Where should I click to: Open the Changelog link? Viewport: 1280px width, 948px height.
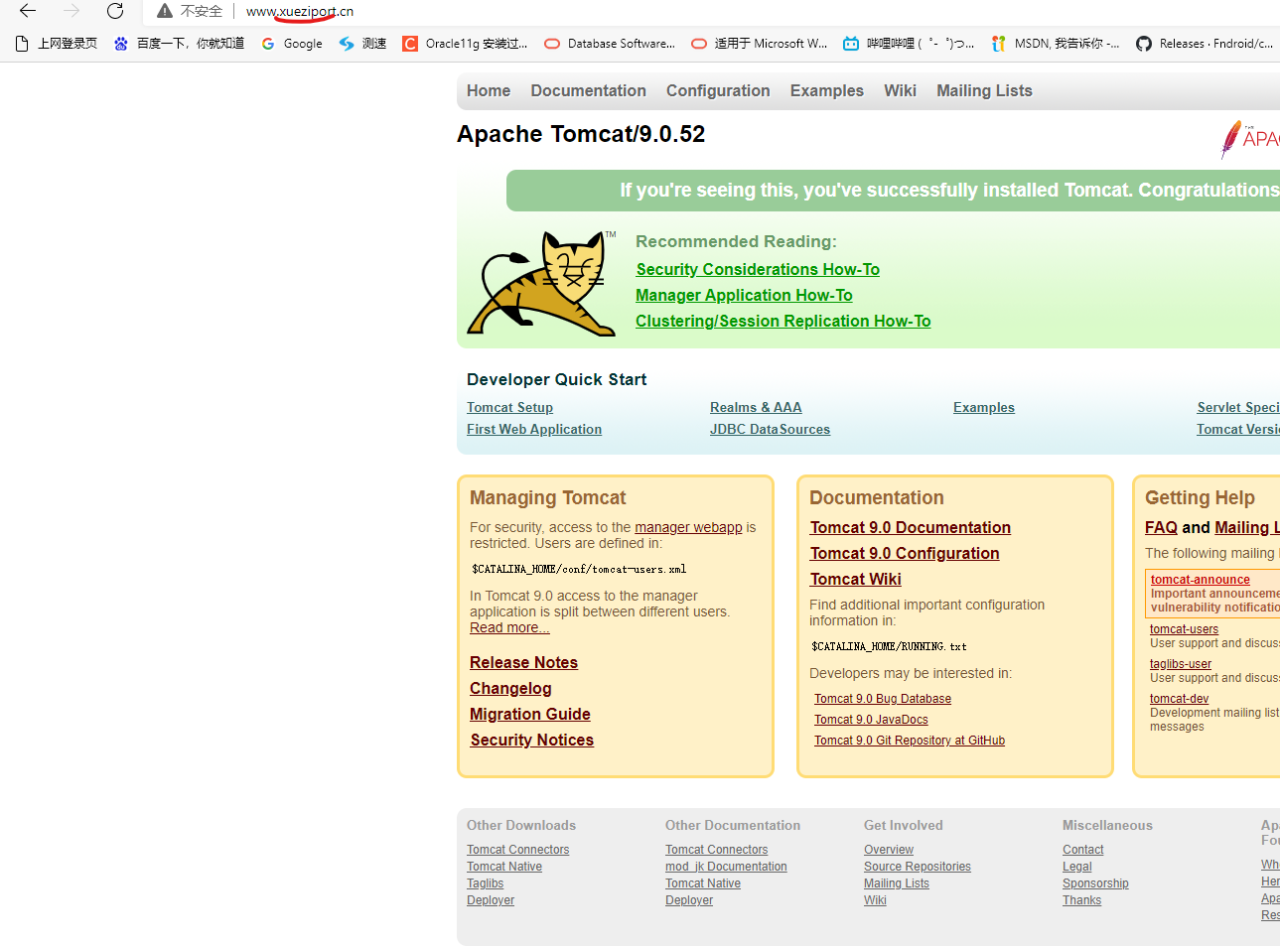[x=511, y=688]
